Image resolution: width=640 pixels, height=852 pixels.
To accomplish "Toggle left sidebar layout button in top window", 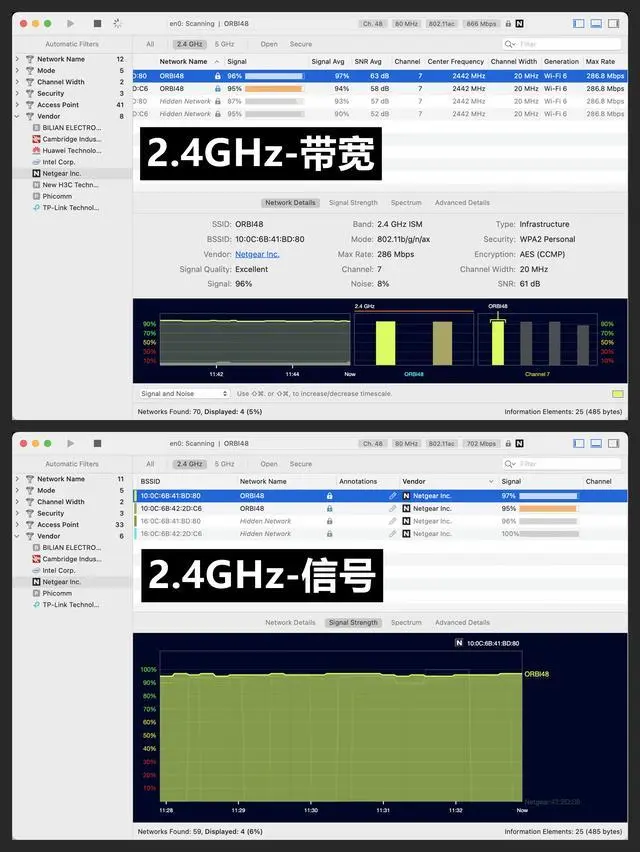I will (x=579, y=23).
